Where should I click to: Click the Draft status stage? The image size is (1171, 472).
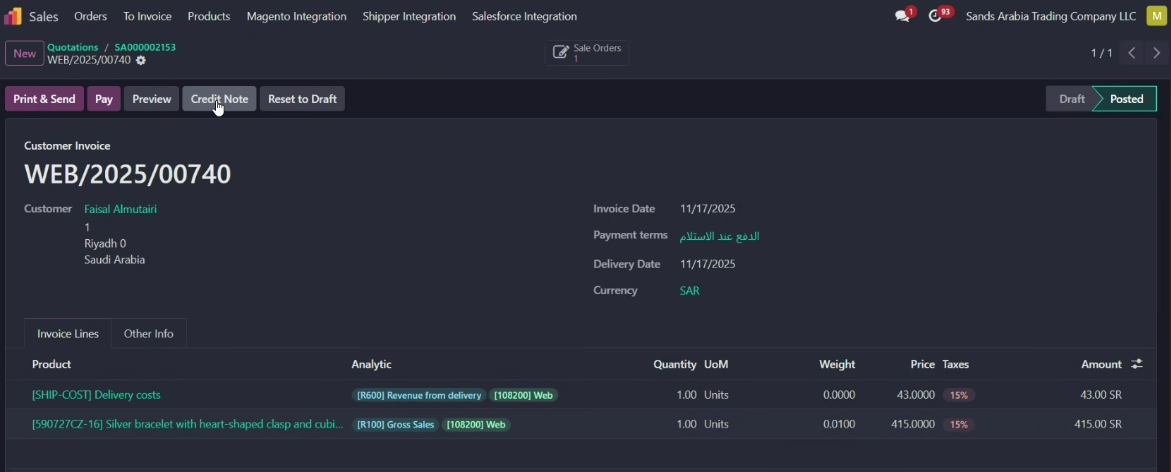(1072, 99)
